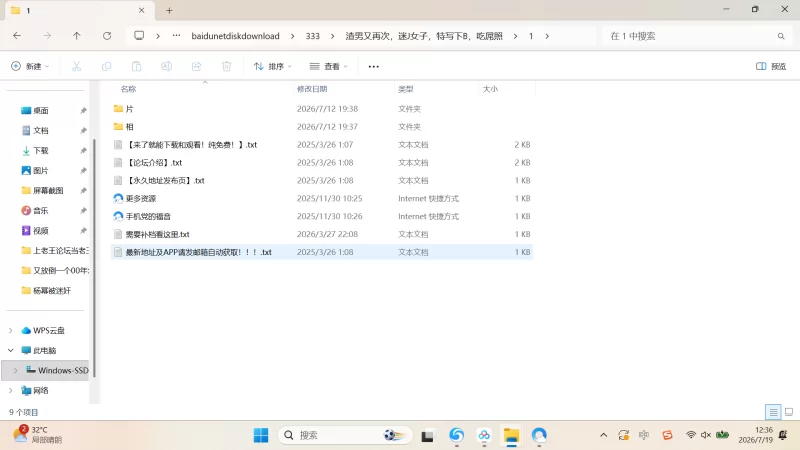The image size is (800, 450).
Task: Refresh the current folder view
Action: pyautogui.click(x=107, y=36)
